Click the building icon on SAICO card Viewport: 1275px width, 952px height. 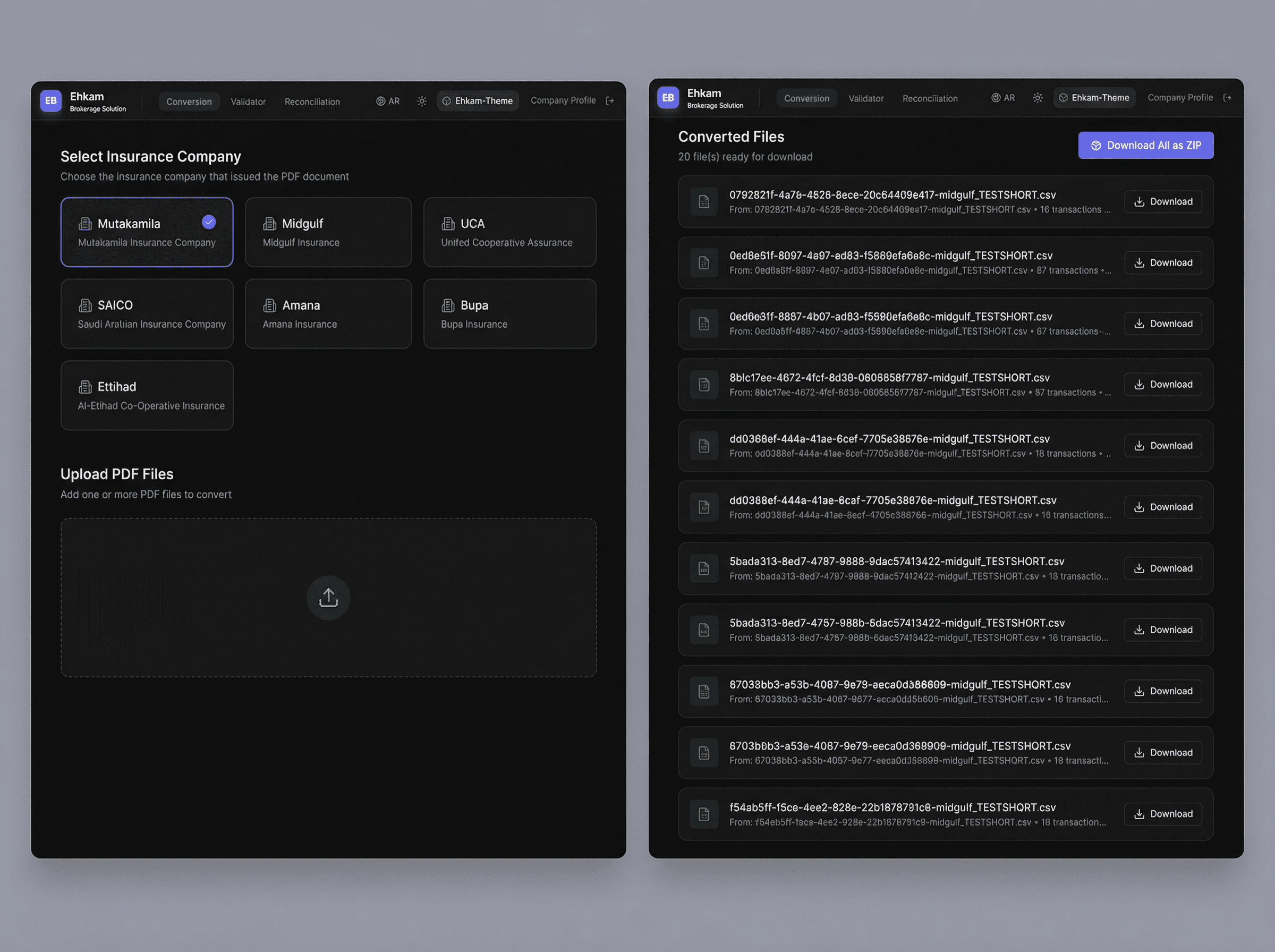tap(86, 305)
